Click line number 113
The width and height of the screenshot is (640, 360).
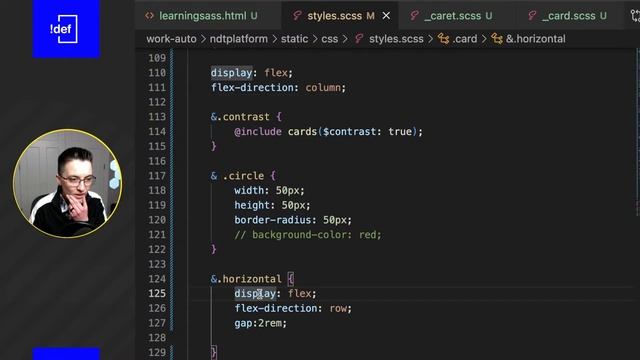tap(157, 117)
